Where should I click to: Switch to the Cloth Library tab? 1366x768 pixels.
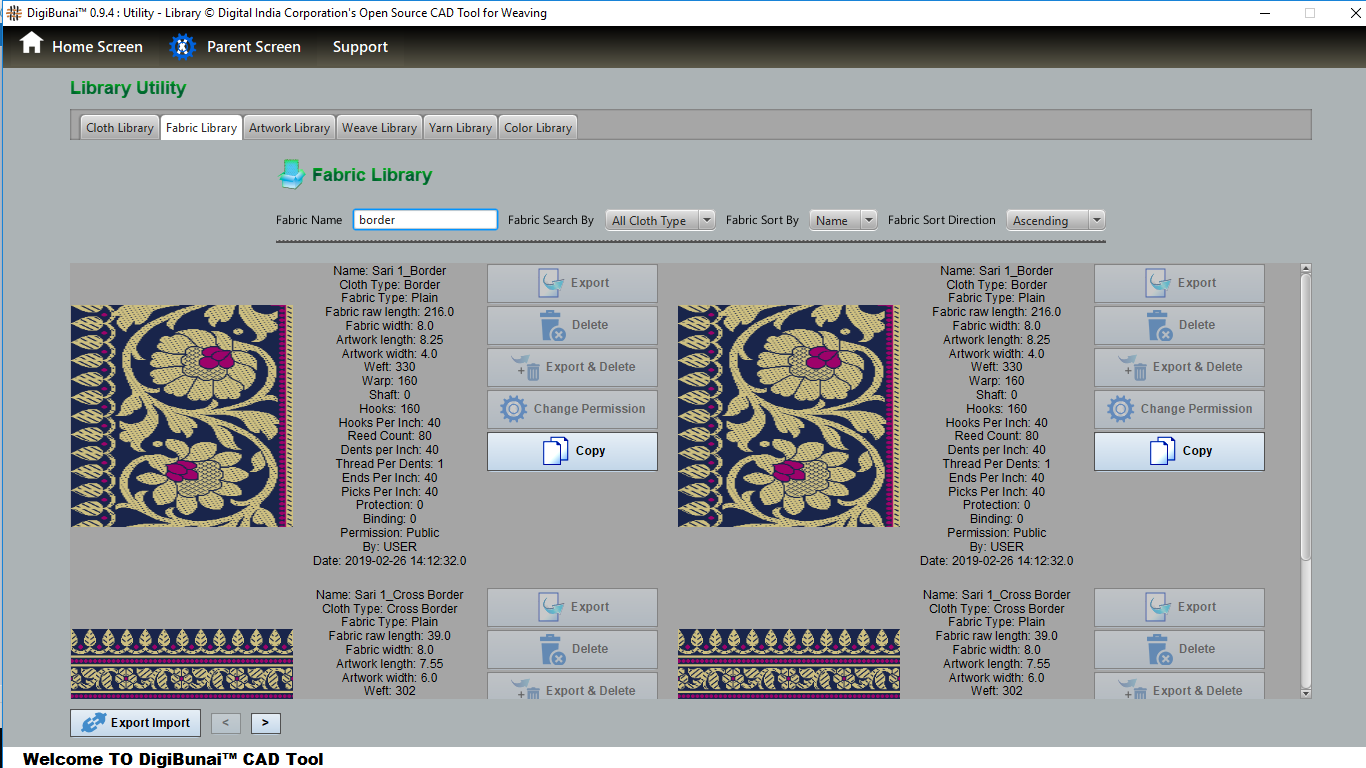[x=119, y=128]
